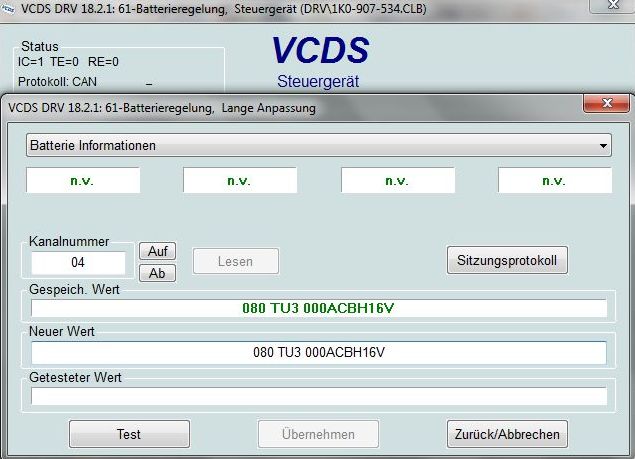Click the greyed-out Lesen button

(236, 261)
